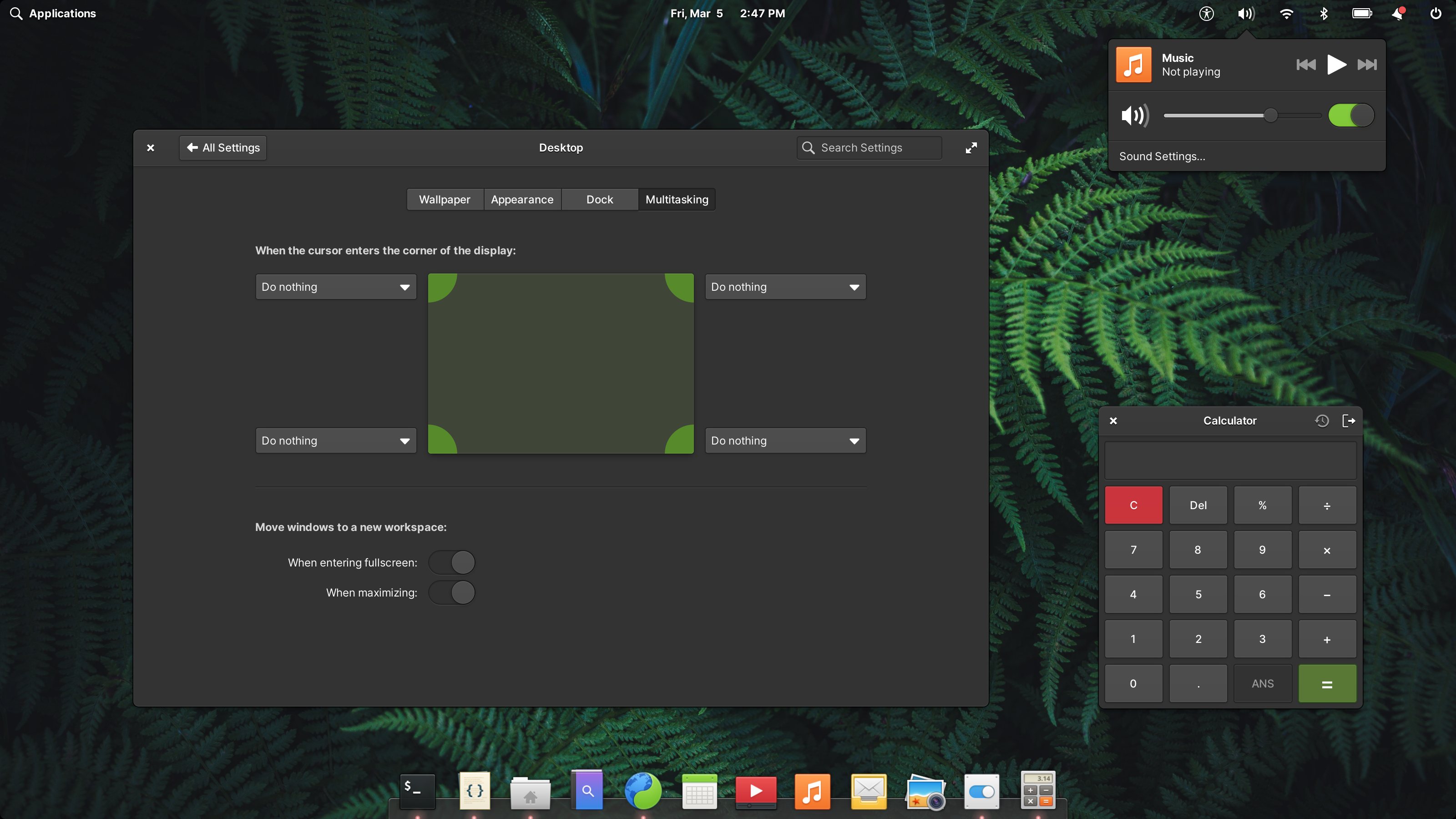Open the Photos app in dock
The image size is (1456, 819).
point(925,792)
